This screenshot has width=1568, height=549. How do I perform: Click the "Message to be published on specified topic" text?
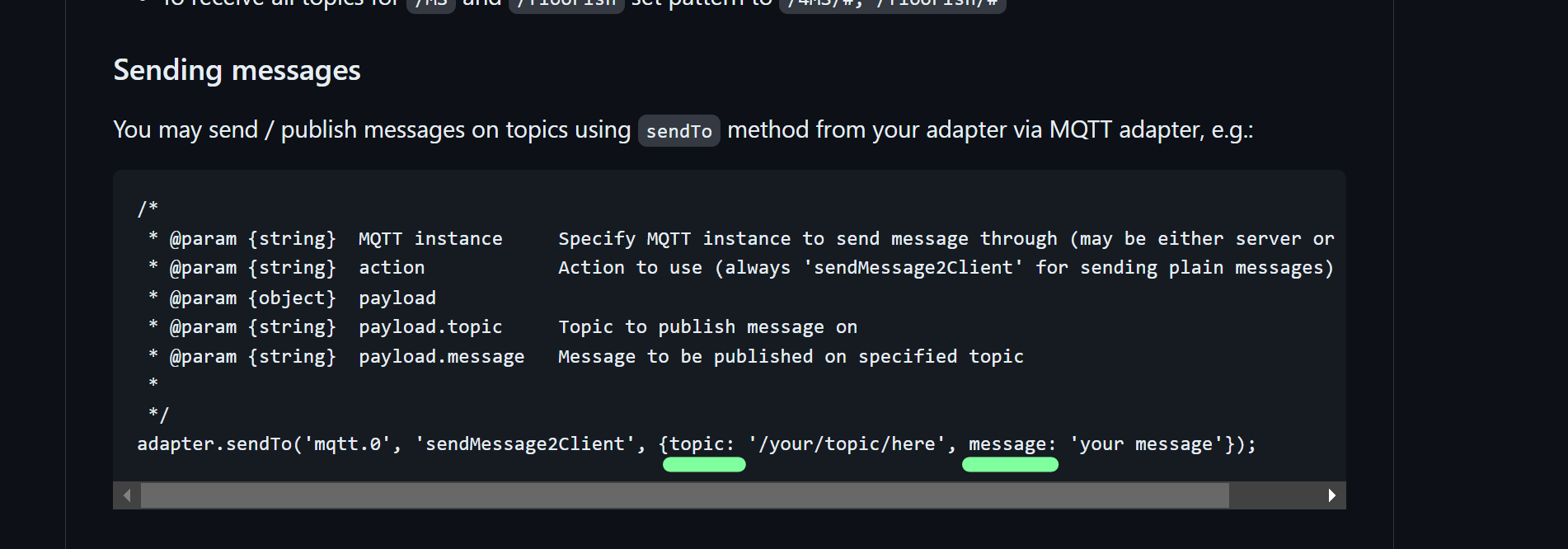click(791, 357)
